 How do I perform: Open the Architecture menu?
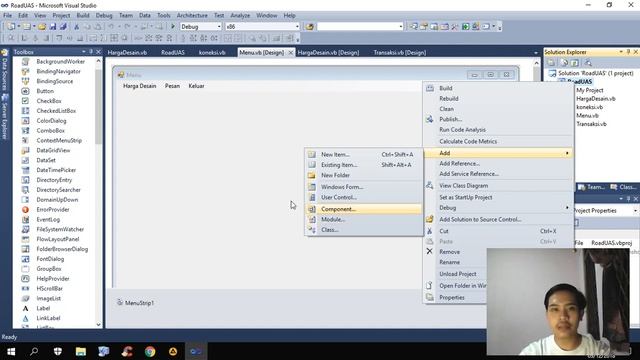[192, 16]
